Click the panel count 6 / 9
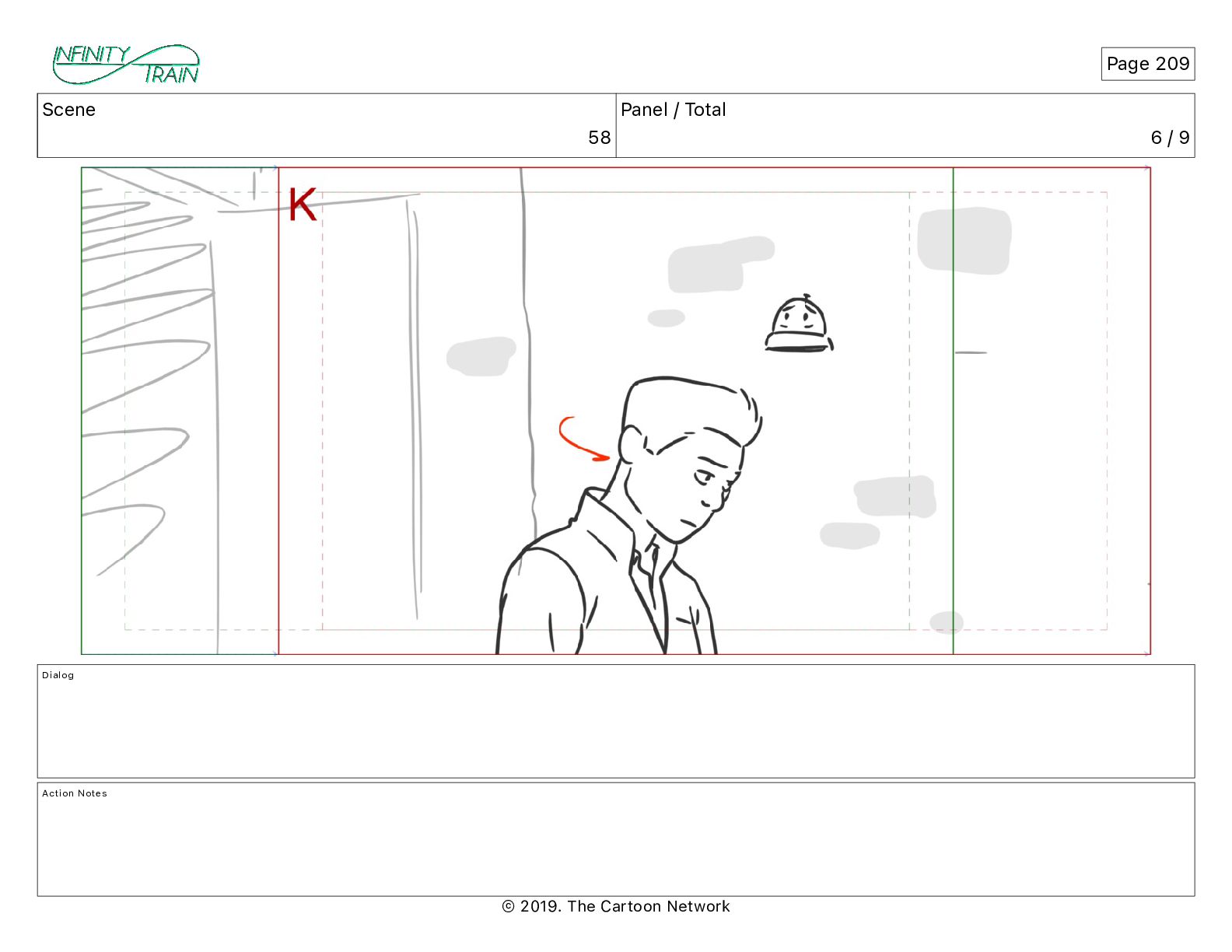This screenshot has width=1232, height=952. 1170,138
